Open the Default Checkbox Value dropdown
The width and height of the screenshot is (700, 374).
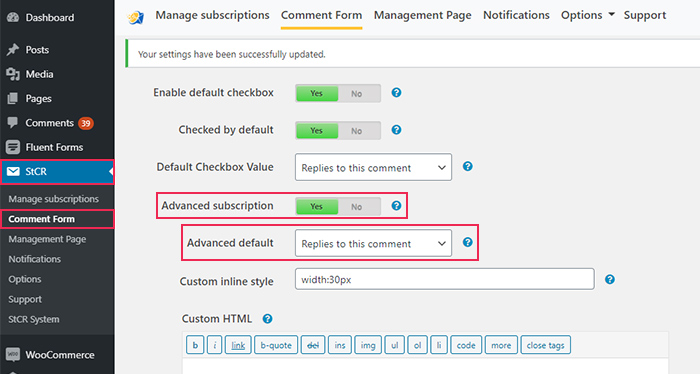[373, 167]
